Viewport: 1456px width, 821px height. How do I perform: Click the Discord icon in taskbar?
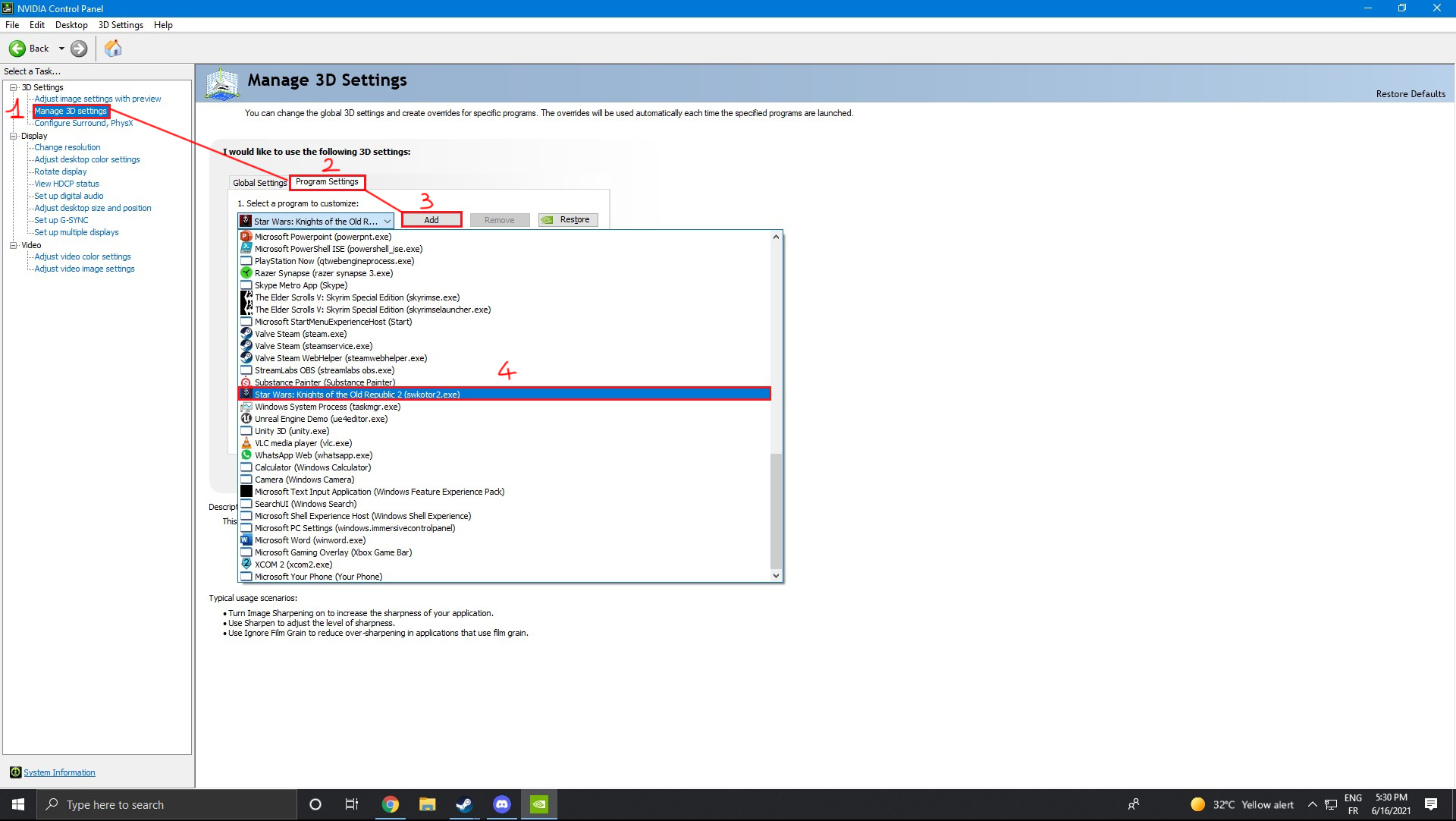point(501,804)
